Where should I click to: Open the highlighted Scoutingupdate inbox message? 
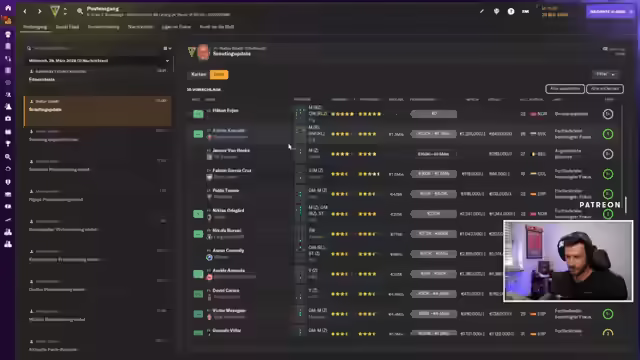coord(98,111)
